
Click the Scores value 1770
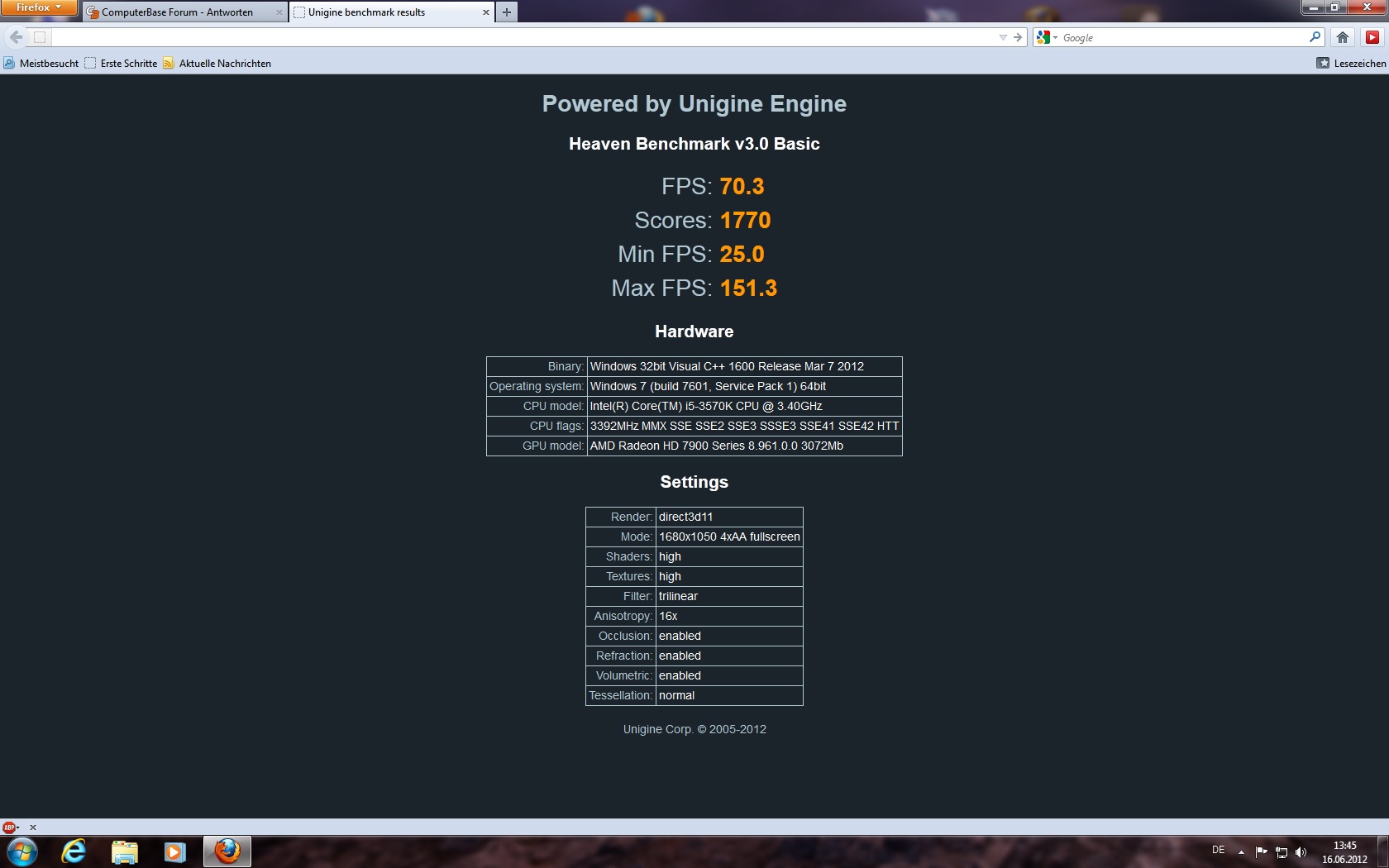[x=745, y=221]
